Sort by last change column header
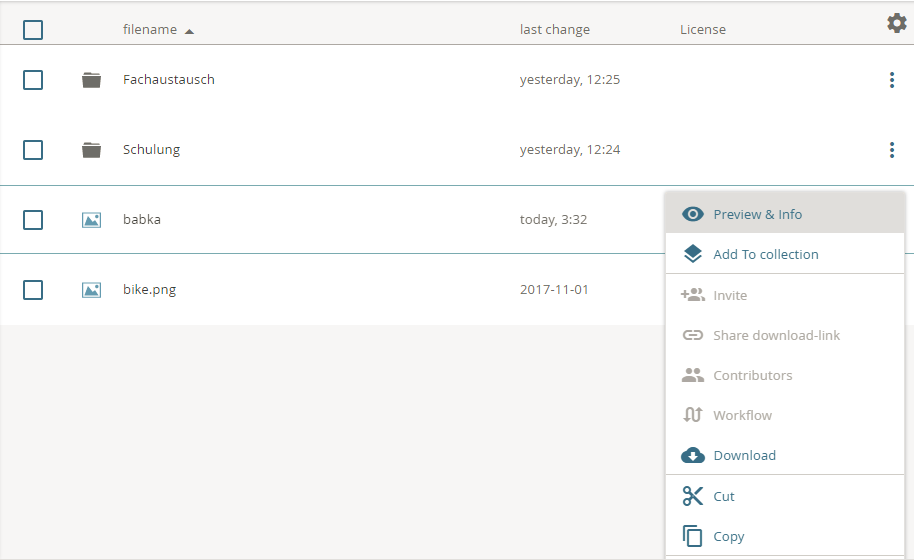This screenshot has height=560, width=914. click(554, 30)
